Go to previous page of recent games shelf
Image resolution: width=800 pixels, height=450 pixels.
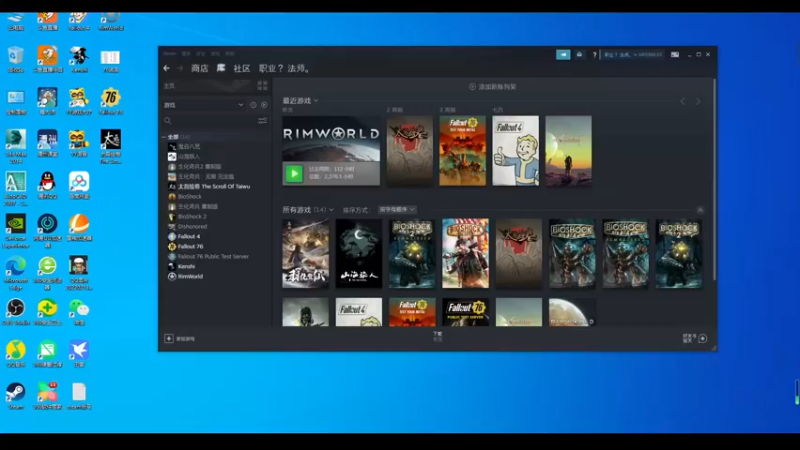[683, 101]
